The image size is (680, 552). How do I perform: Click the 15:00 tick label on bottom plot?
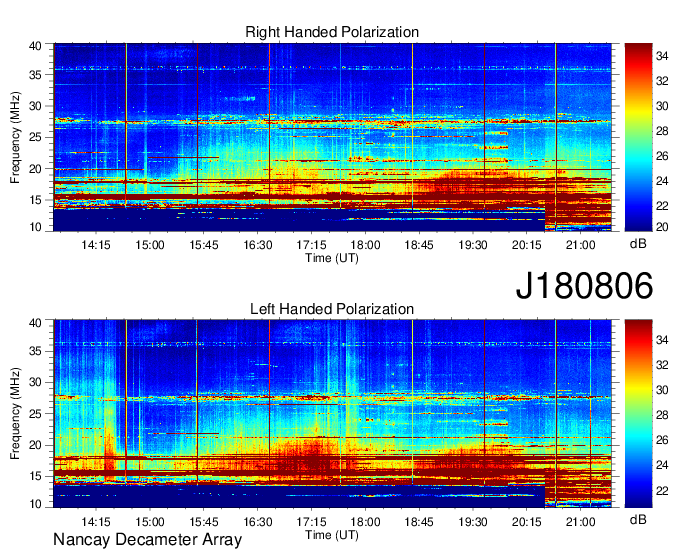pos(150,521)
